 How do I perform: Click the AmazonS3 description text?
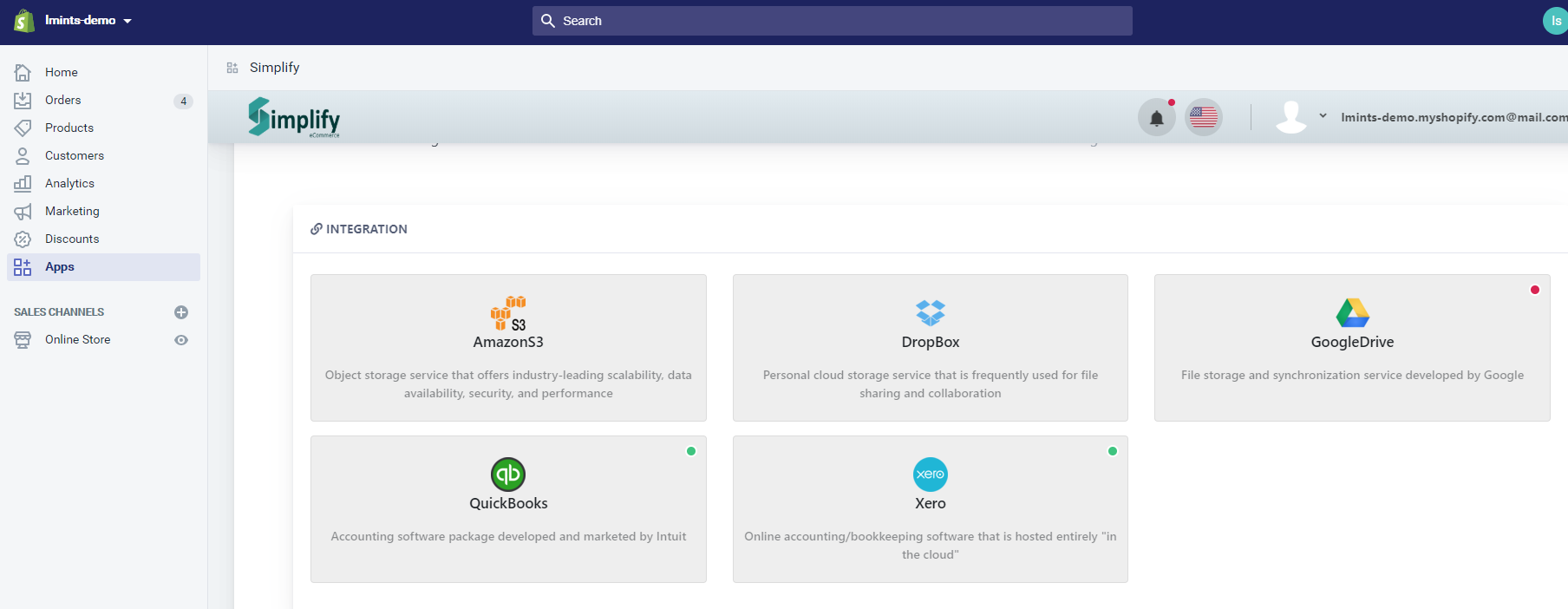pos(508,384)
